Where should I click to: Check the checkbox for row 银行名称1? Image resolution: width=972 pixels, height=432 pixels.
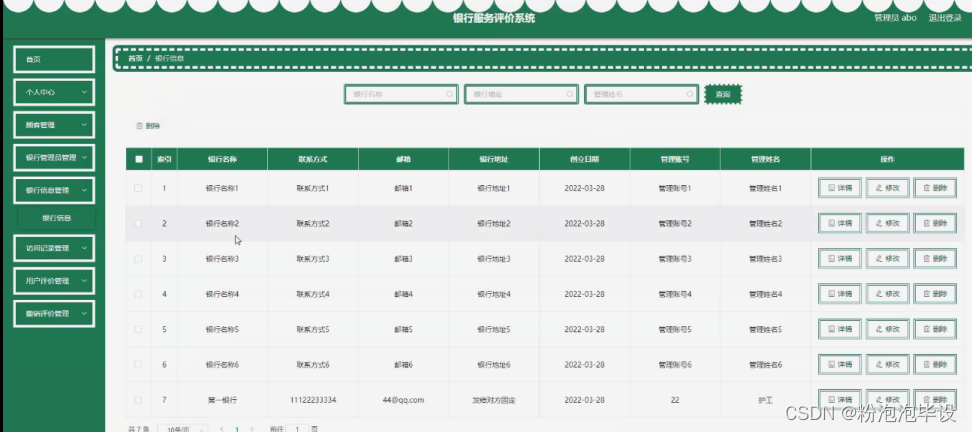[x=138, y=188]
